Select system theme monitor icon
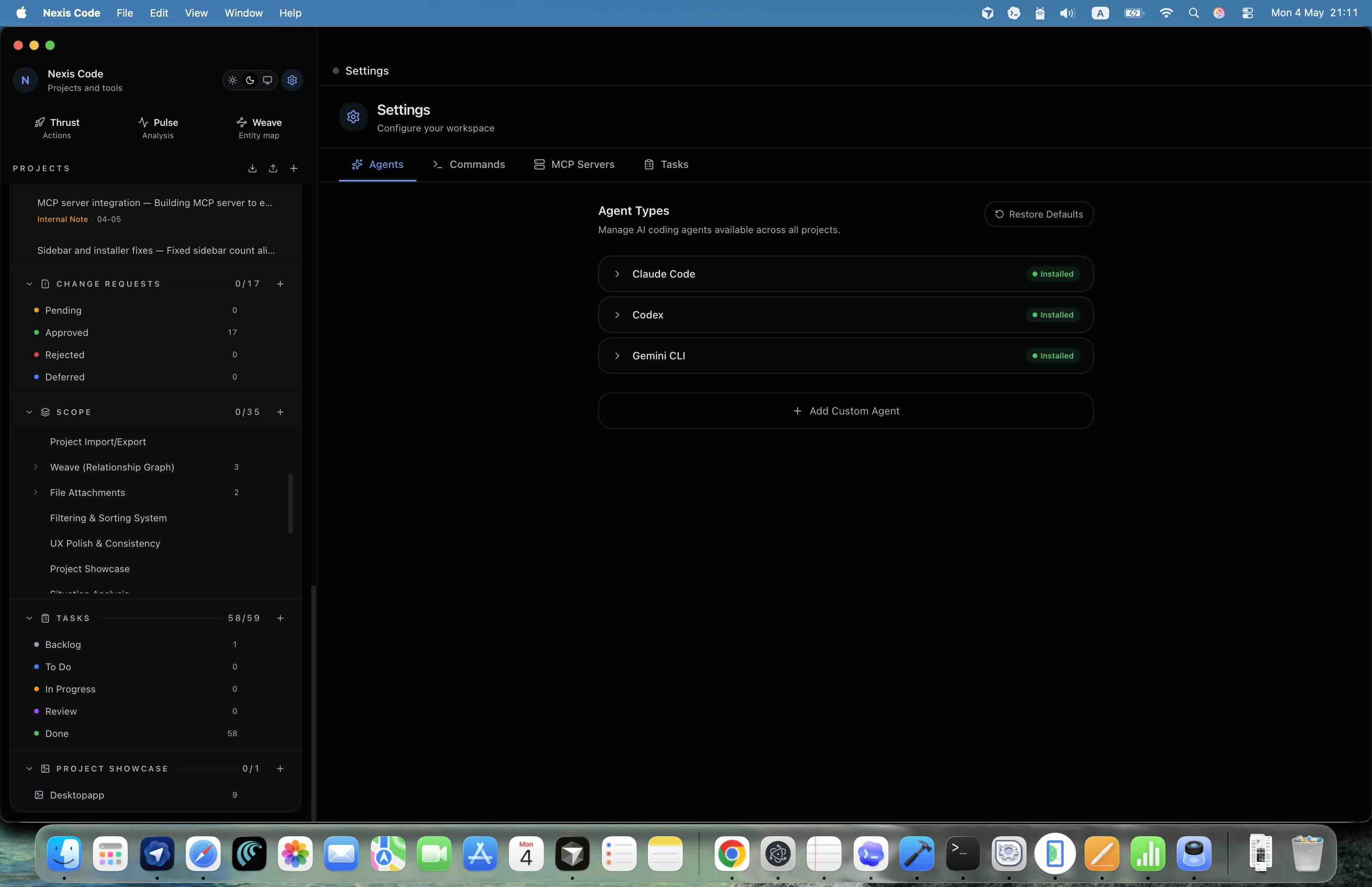This screenshot has height=887, width=1372. (x=268, y=80)
